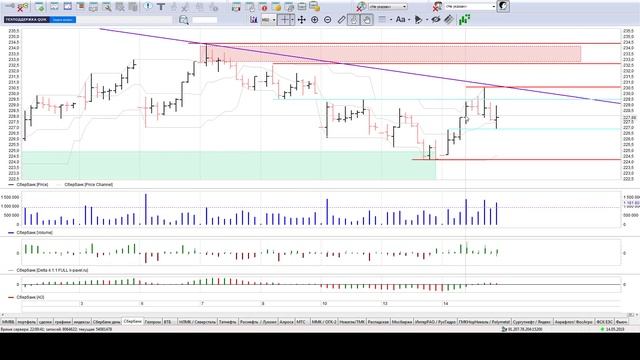The width and height of the screenshot is (640, 360).
Task: Click the ТЕХПОДДЕРЖКА QUIK label
Action: pos(26,20)
